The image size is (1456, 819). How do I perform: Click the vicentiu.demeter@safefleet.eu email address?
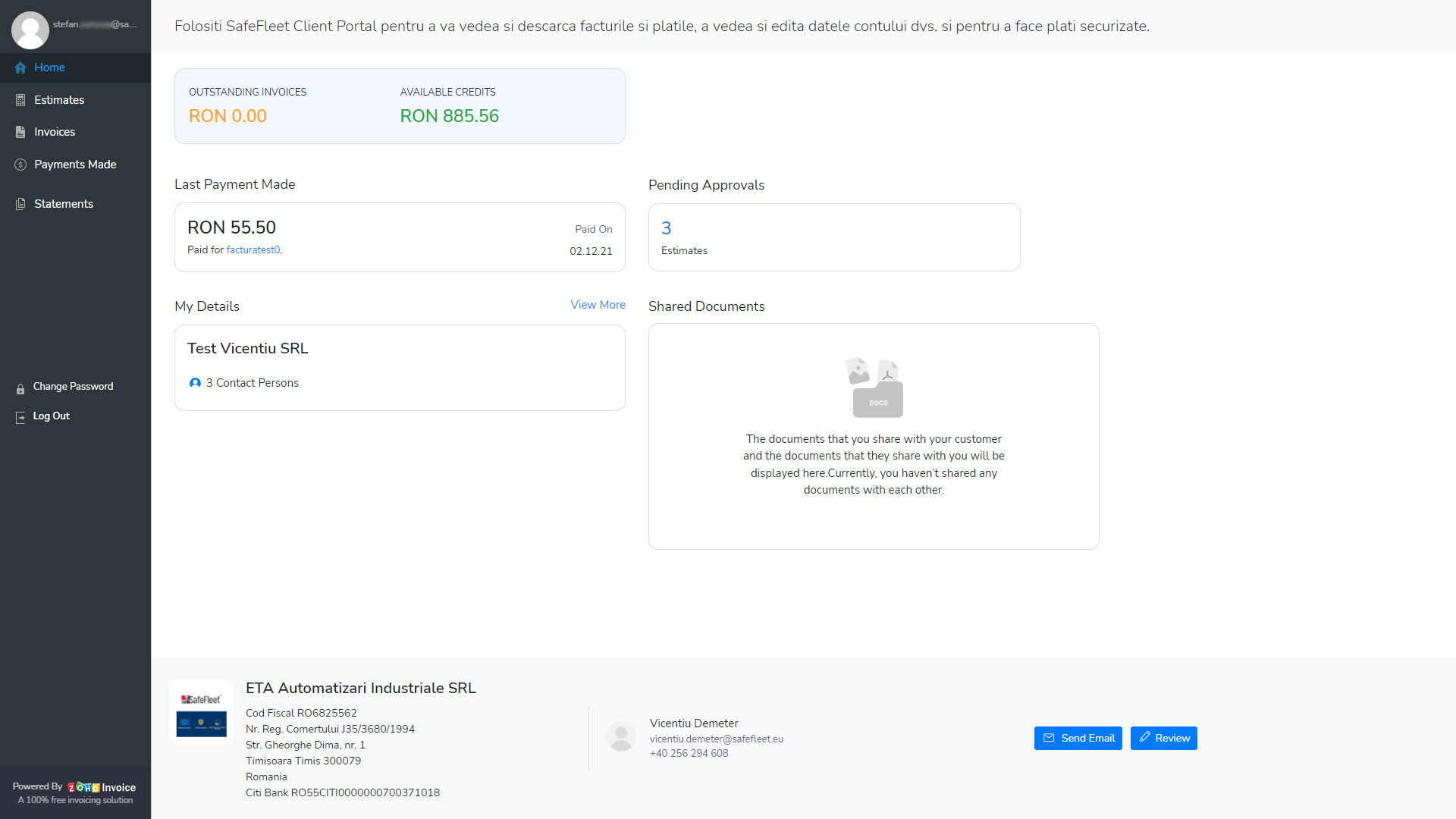(x=716, y=739)
